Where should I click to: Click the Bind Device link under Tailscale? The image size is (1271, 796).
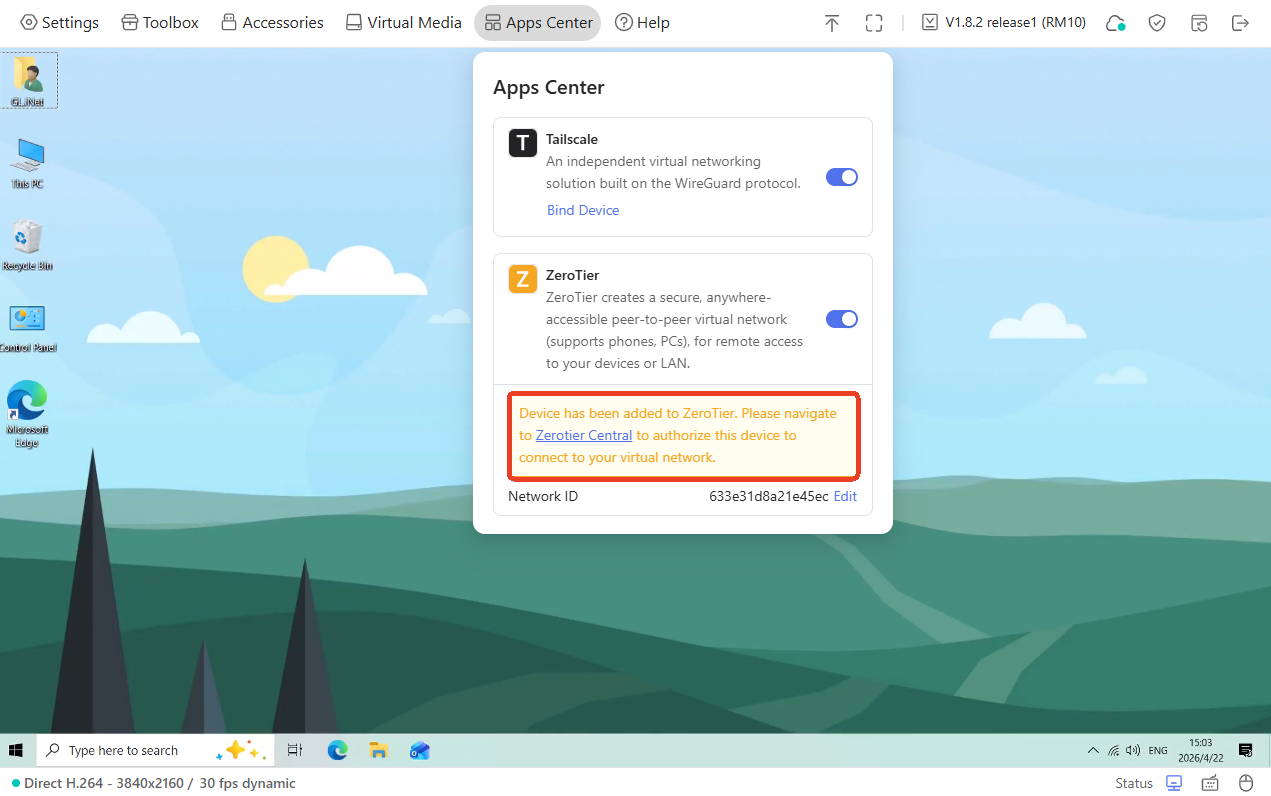[583, 210]
